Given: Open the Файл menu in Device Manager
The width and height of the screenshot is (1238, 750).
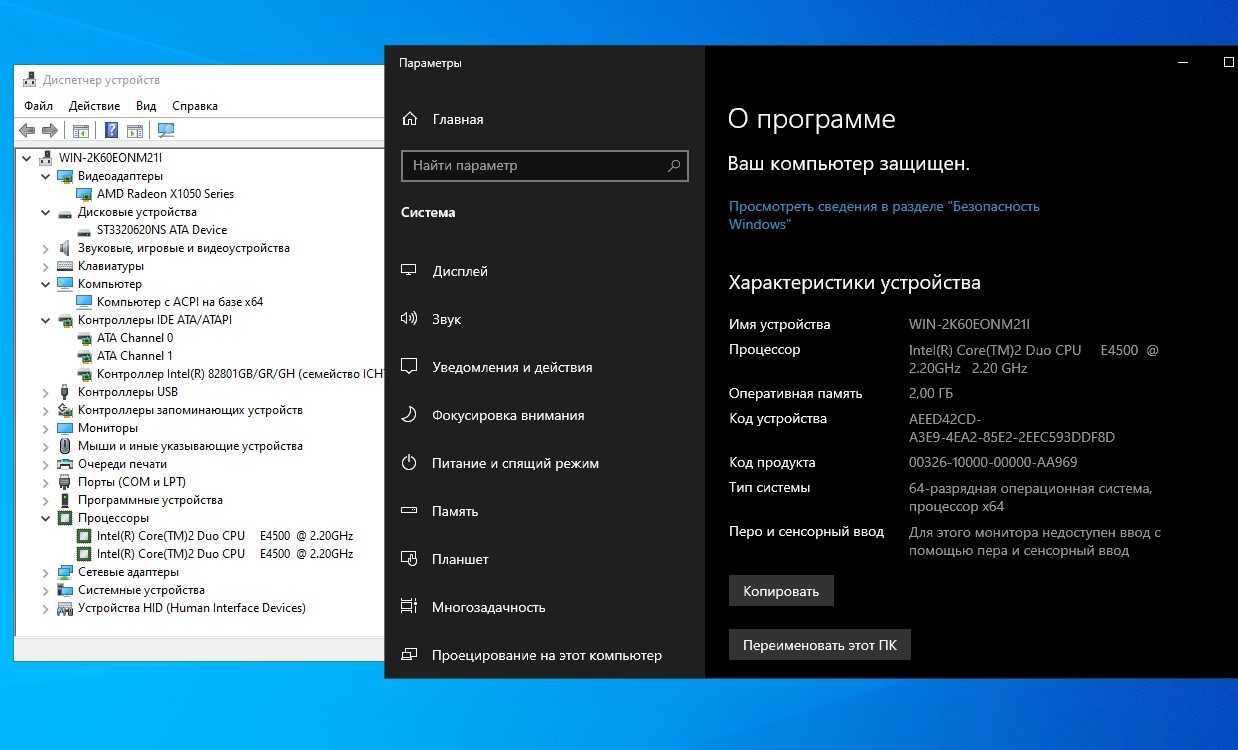Looking at the screenshot, I should (x=39, y=106).
